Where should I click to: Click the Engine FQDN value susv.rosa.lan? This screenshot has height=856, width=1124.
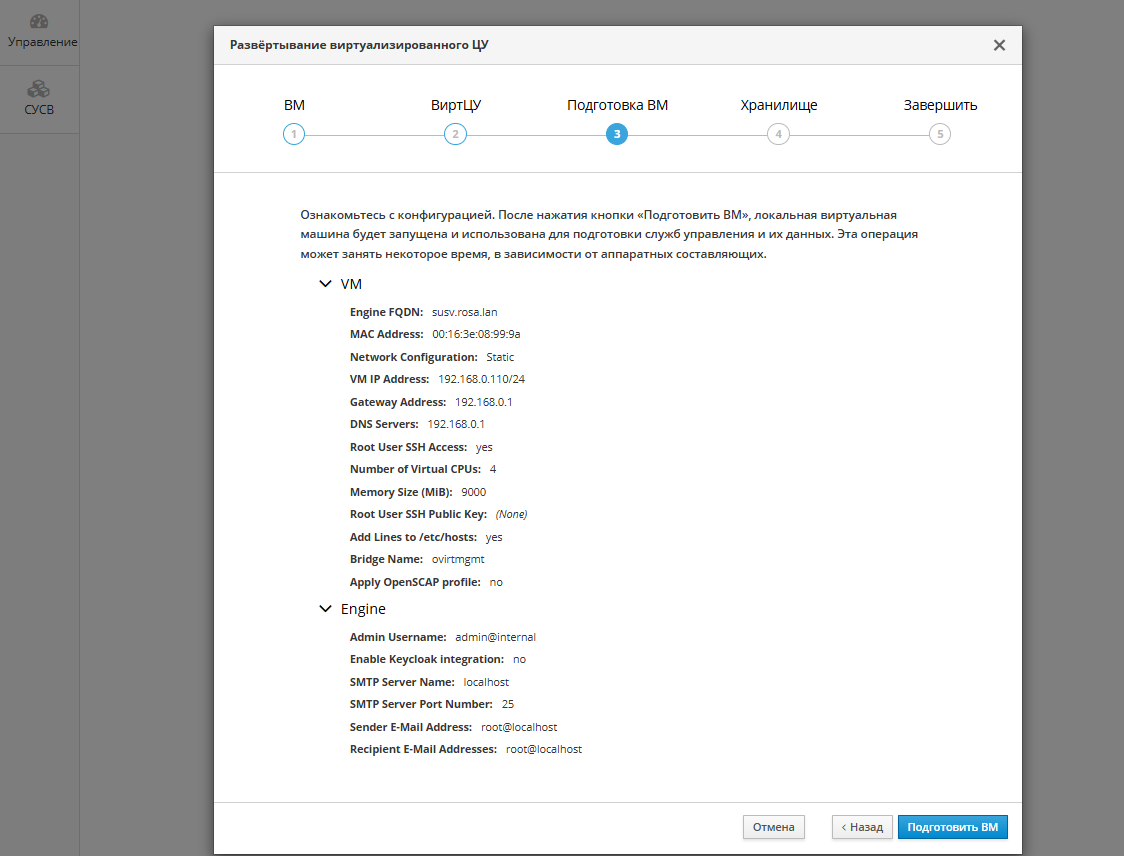coord(464,312)
